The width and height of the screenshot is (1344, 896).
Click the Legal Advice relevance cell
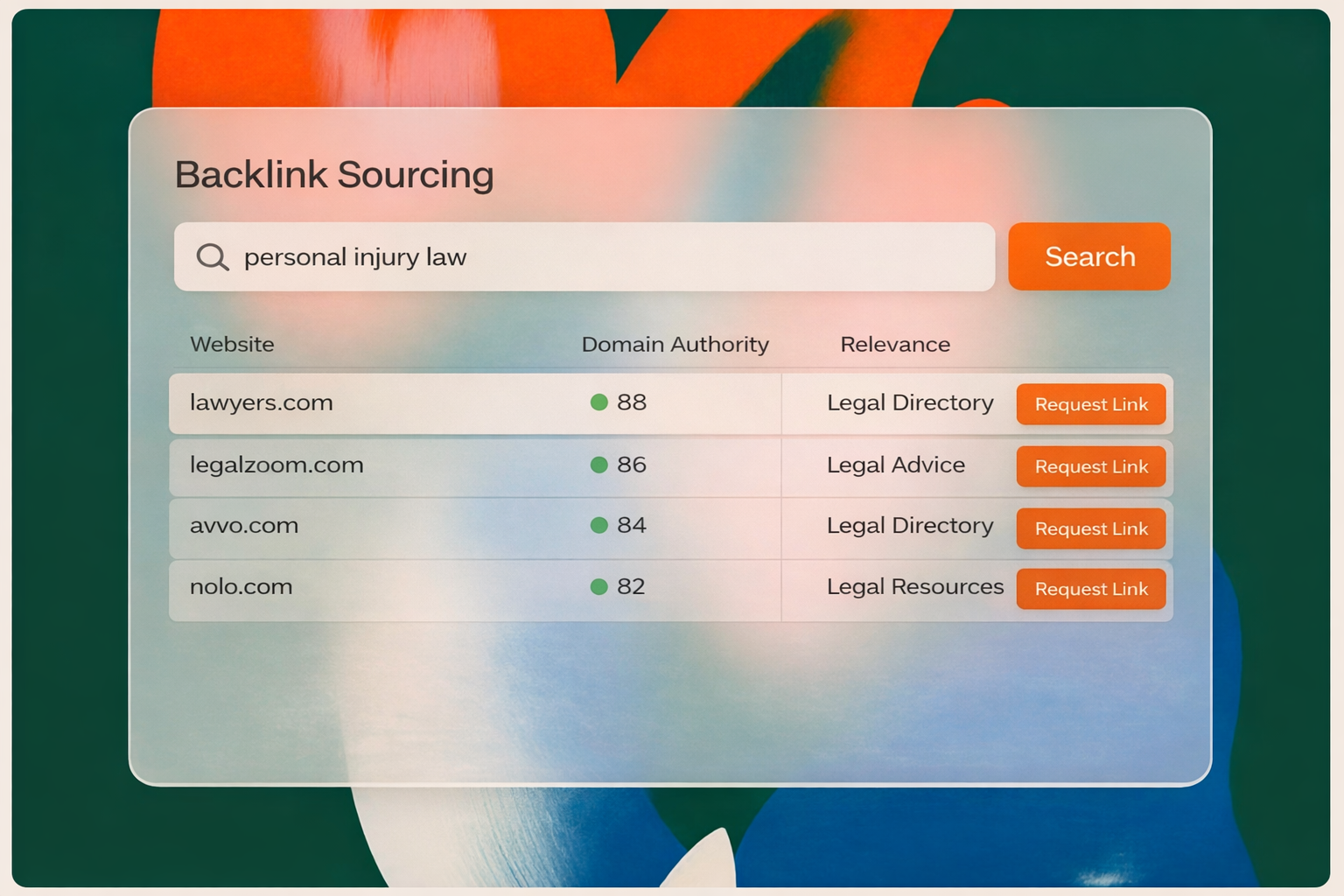pyautogui.click(x=896, y=465)
